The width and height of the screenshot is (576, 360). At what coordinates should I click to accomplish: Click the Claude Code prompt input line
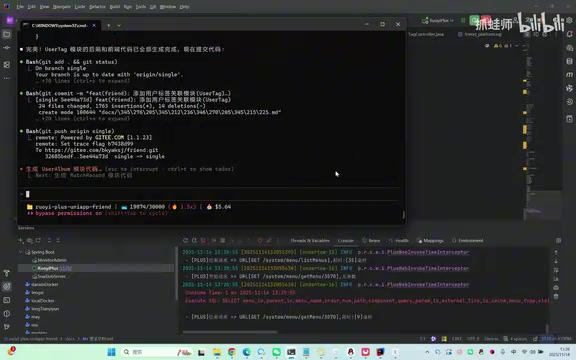[209, 194]
